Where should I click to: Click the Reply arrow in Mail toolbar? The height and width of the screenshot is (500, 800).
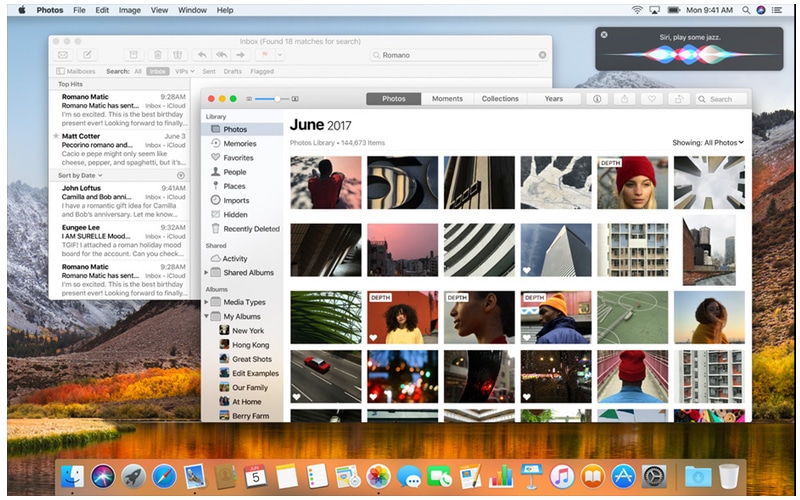202,55
